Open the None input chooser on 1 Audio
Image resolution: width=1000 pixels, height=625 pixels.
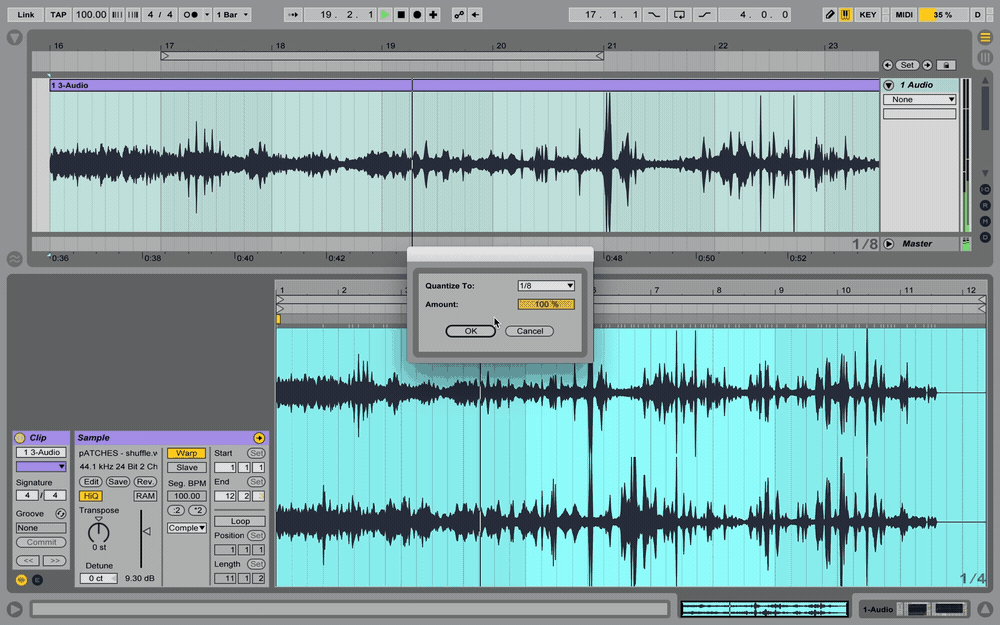coord(919,99)
